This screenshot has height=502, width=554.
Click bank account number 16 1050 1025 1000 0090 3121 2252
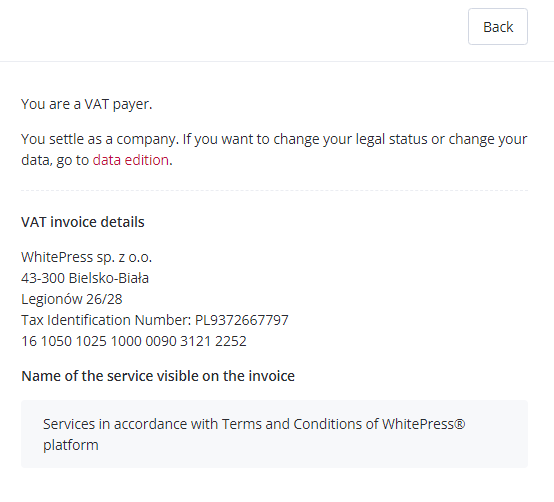(x=134, y=341)
